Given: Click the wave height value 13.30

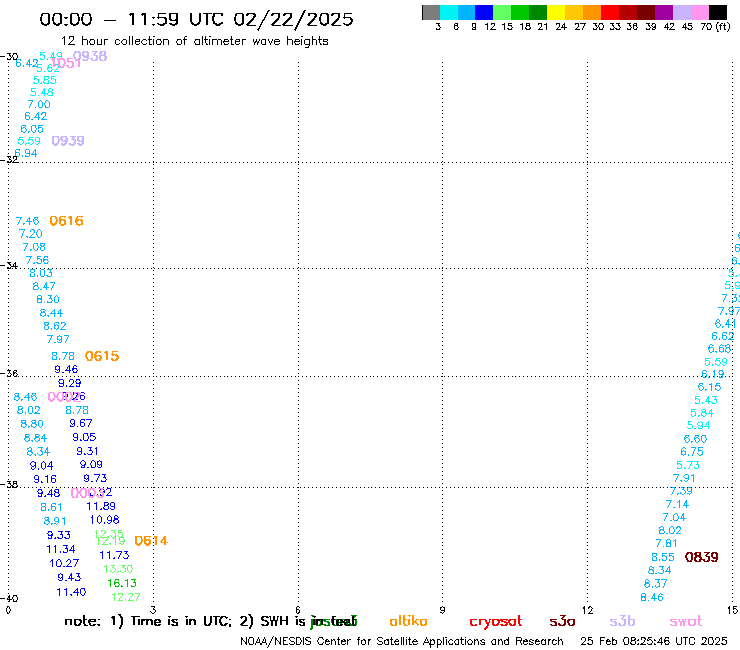Looking at the screenshot, I should [x=118, y=569].
